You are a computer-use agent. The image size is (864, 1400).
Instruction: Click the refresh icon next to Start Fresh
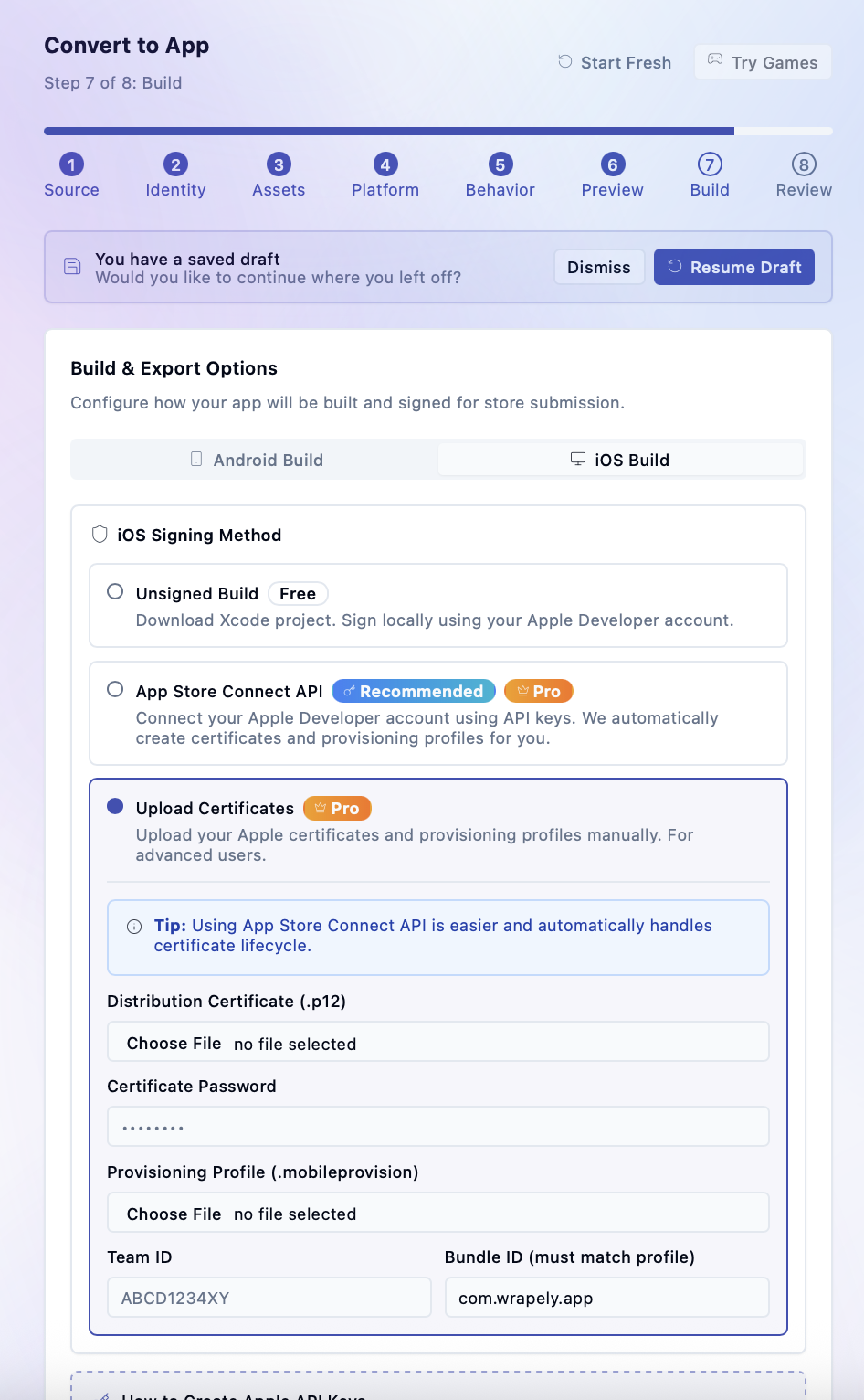pos(565,61)
